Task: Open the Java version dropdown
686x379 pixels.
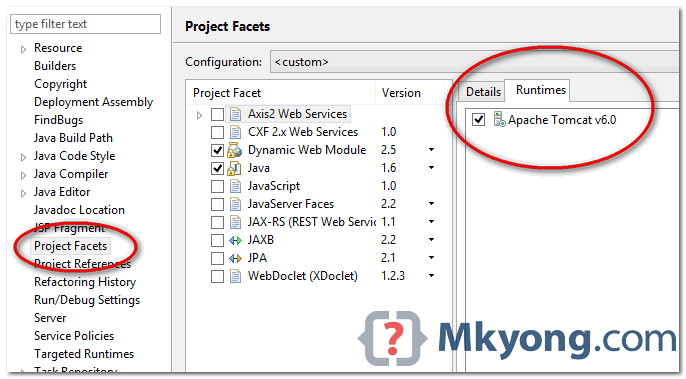Action: [431, 168]
